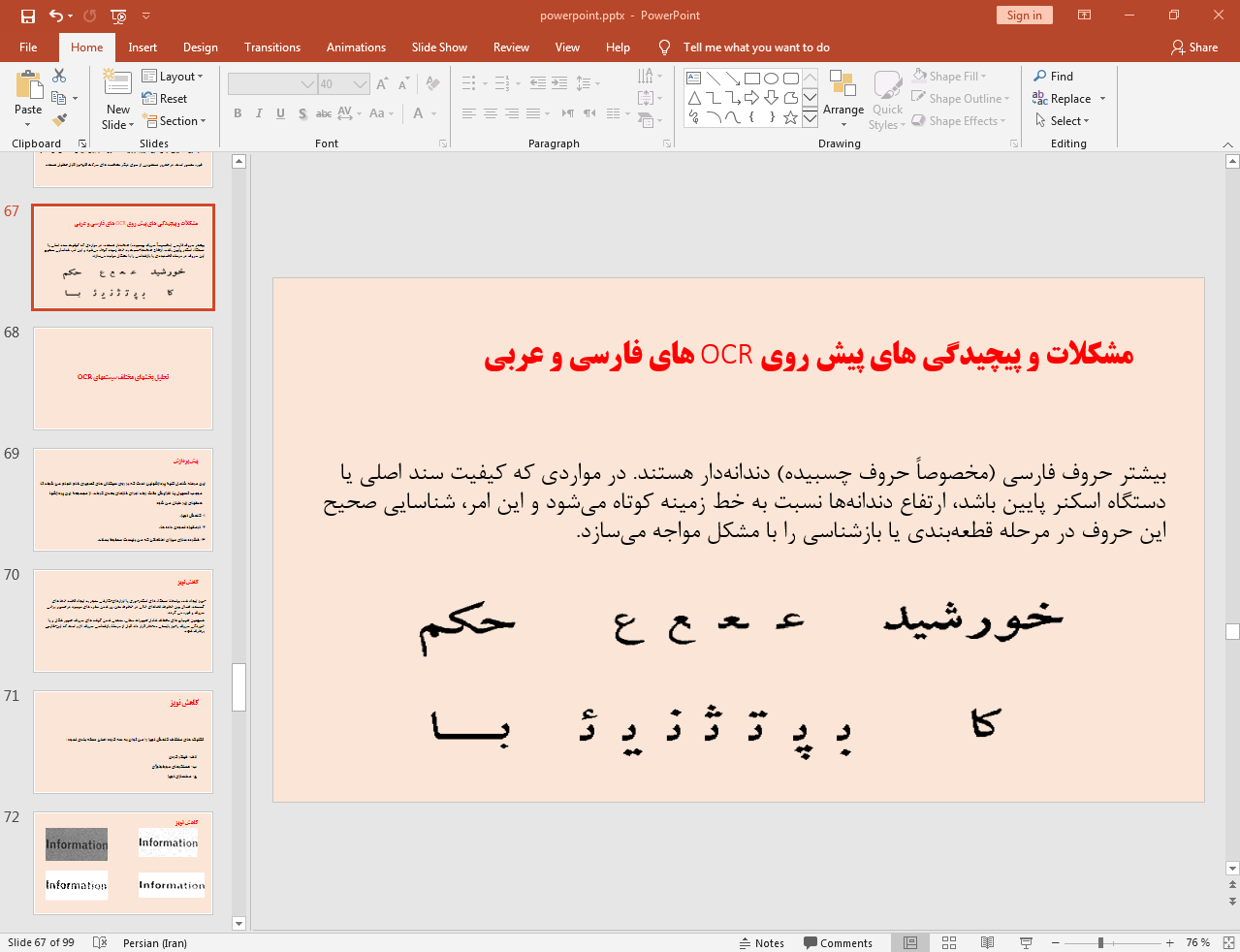1240x952 pixels.
Task: Toggle Italic formatting
Action: tap(259, 113)
